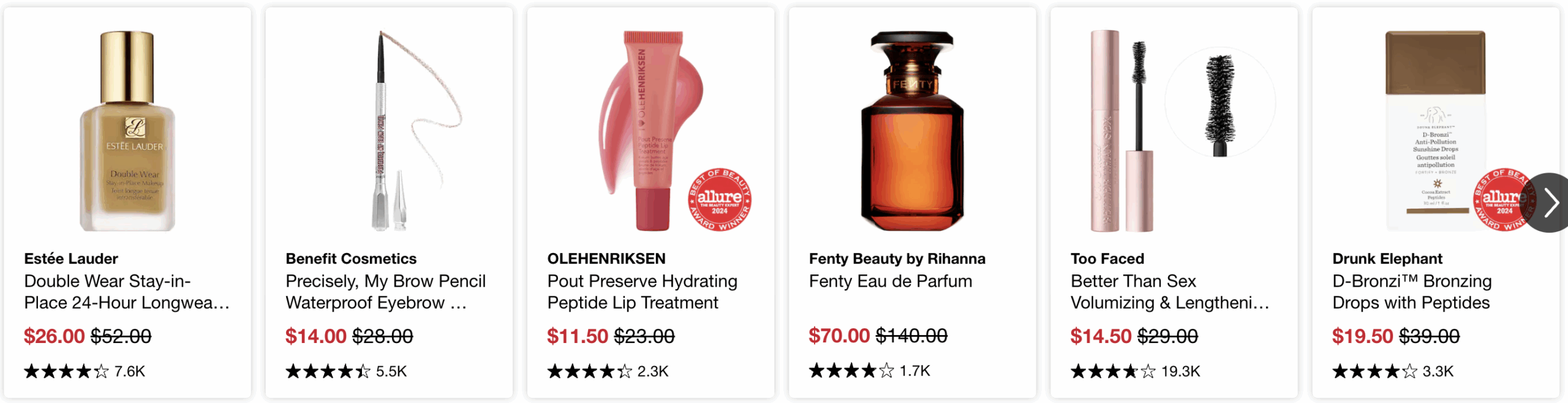Open the Double Wear Stay-in-Place product title
Viewport: 1568px width, 403px height.
point(127,292)
